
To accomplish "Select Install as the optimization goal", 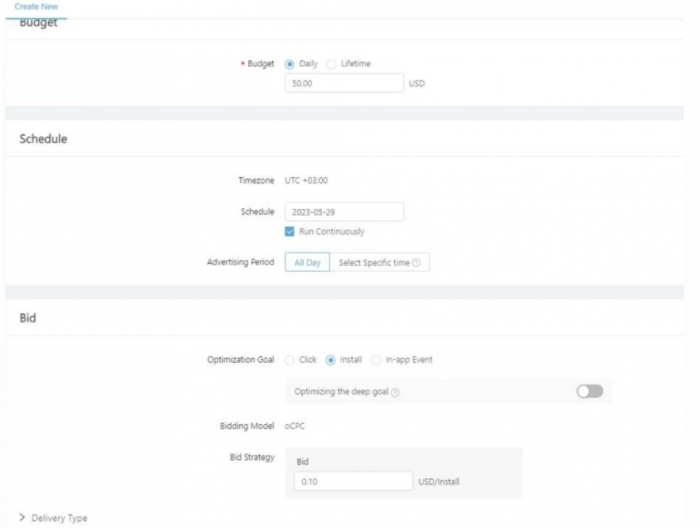I will tap(330, 360).
